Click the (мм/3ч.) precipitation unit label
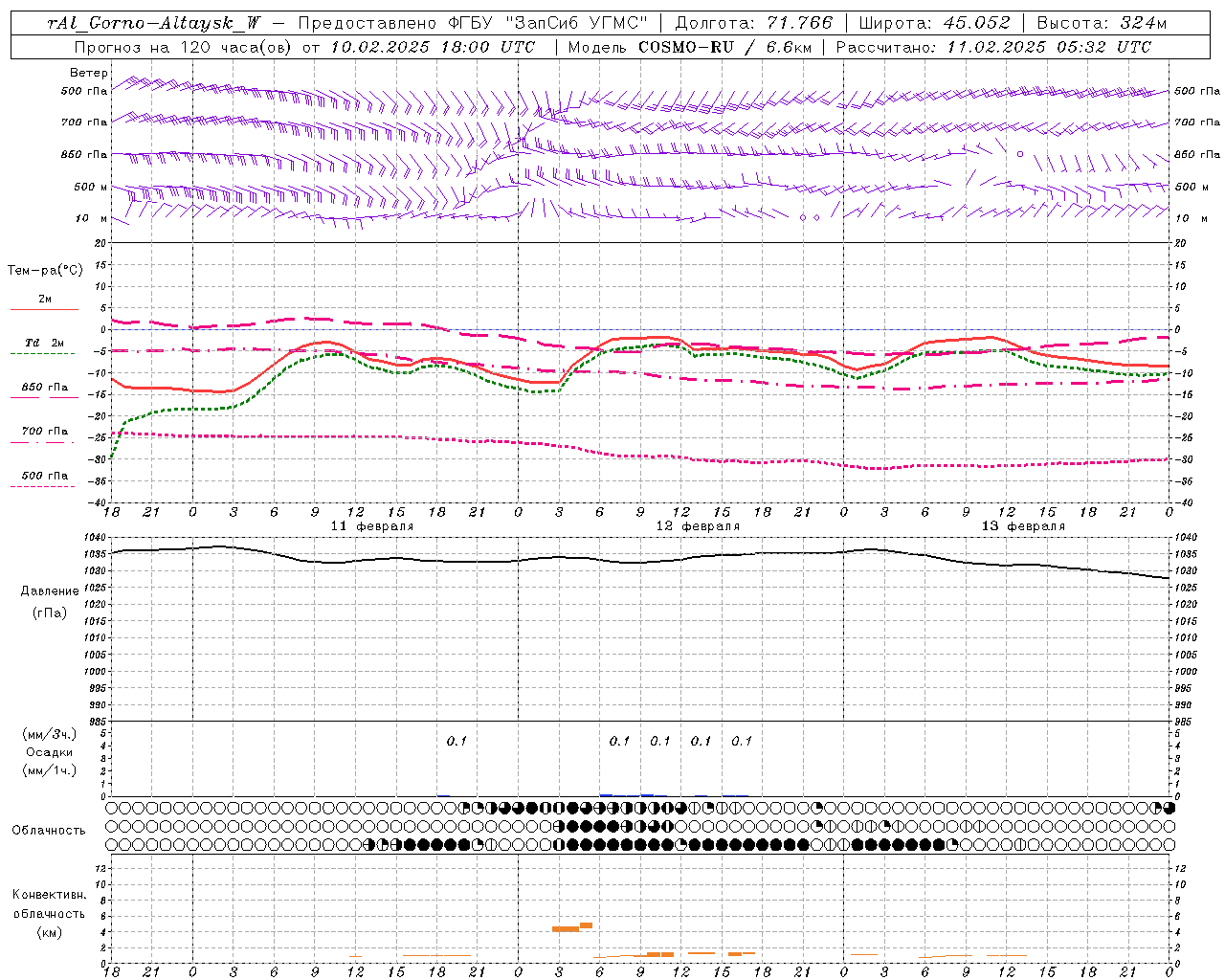 coord(50,734)
